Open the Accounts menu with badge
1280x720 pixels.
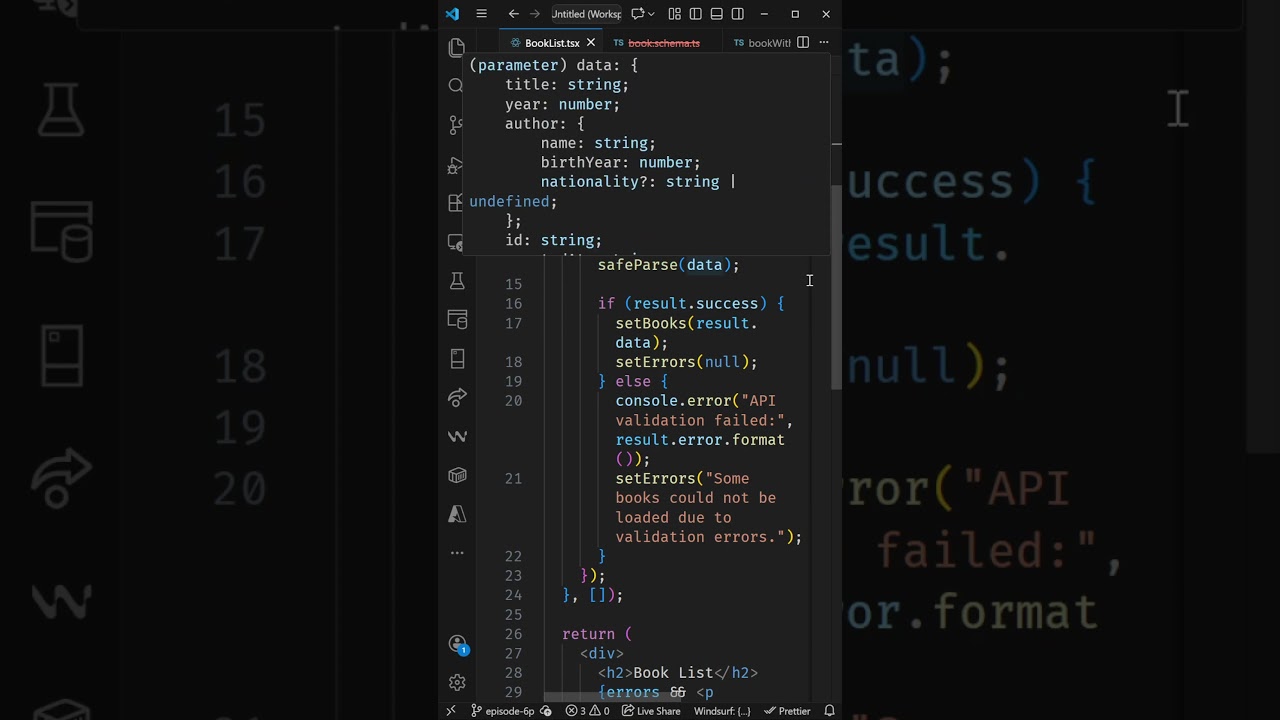[458, 644]
